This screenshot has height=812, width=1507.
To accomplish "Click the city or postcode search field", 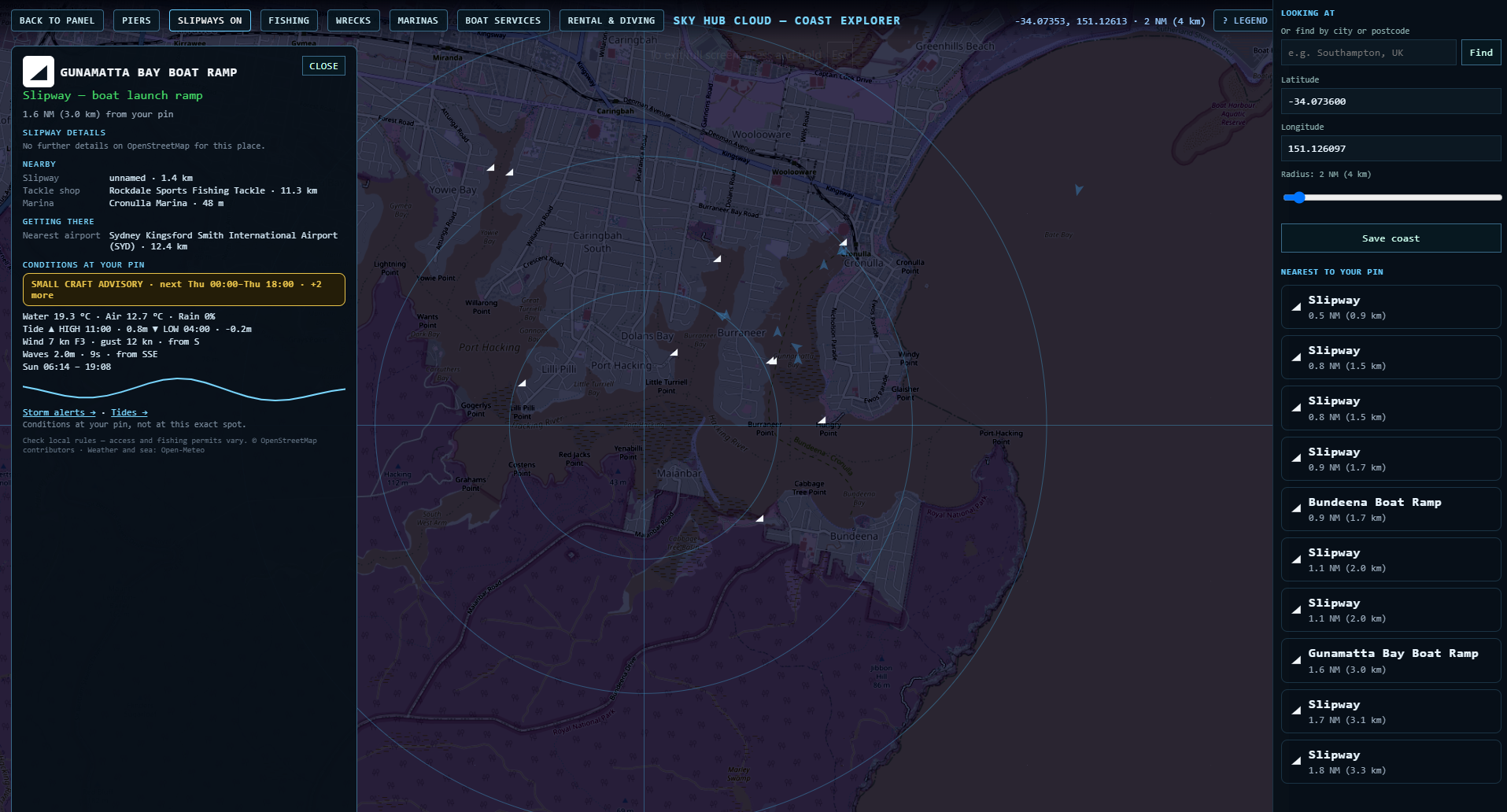I will coord(1368,53).
